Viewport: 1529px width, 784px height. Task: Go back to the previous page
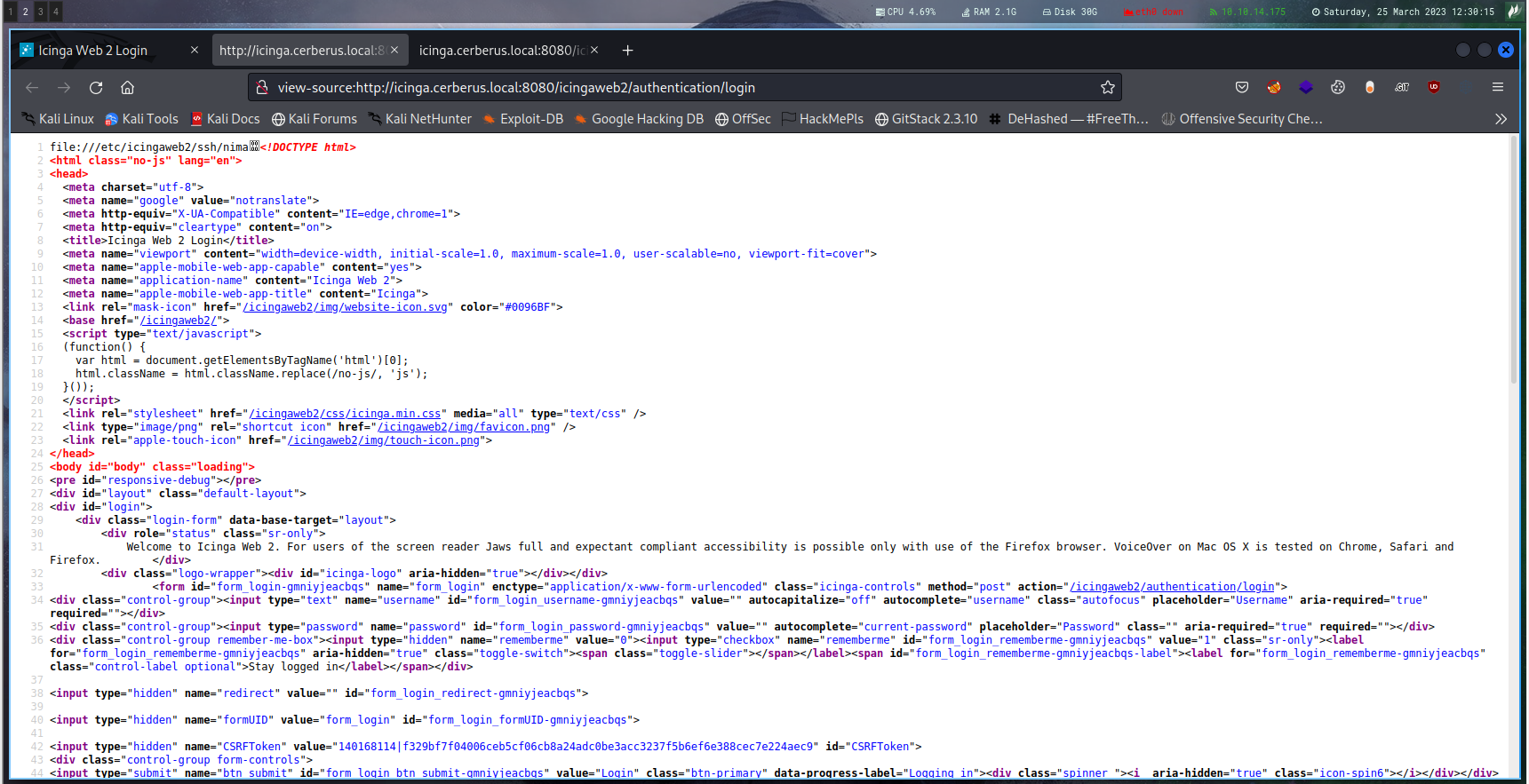tap(32, 87)
